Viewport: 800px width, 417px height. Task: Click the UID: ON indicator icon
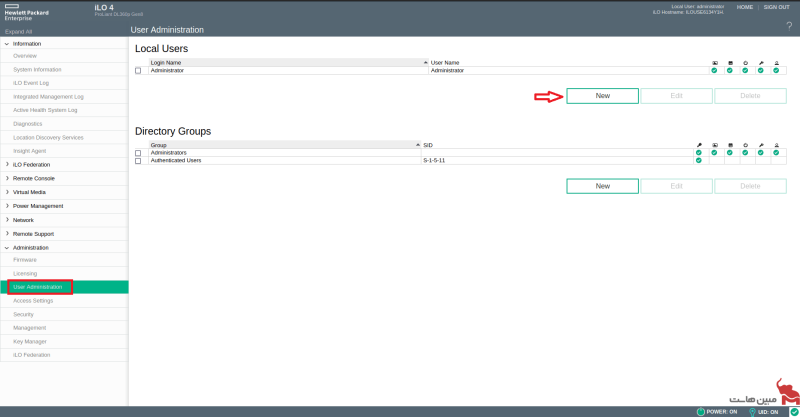tap(752, 411)
